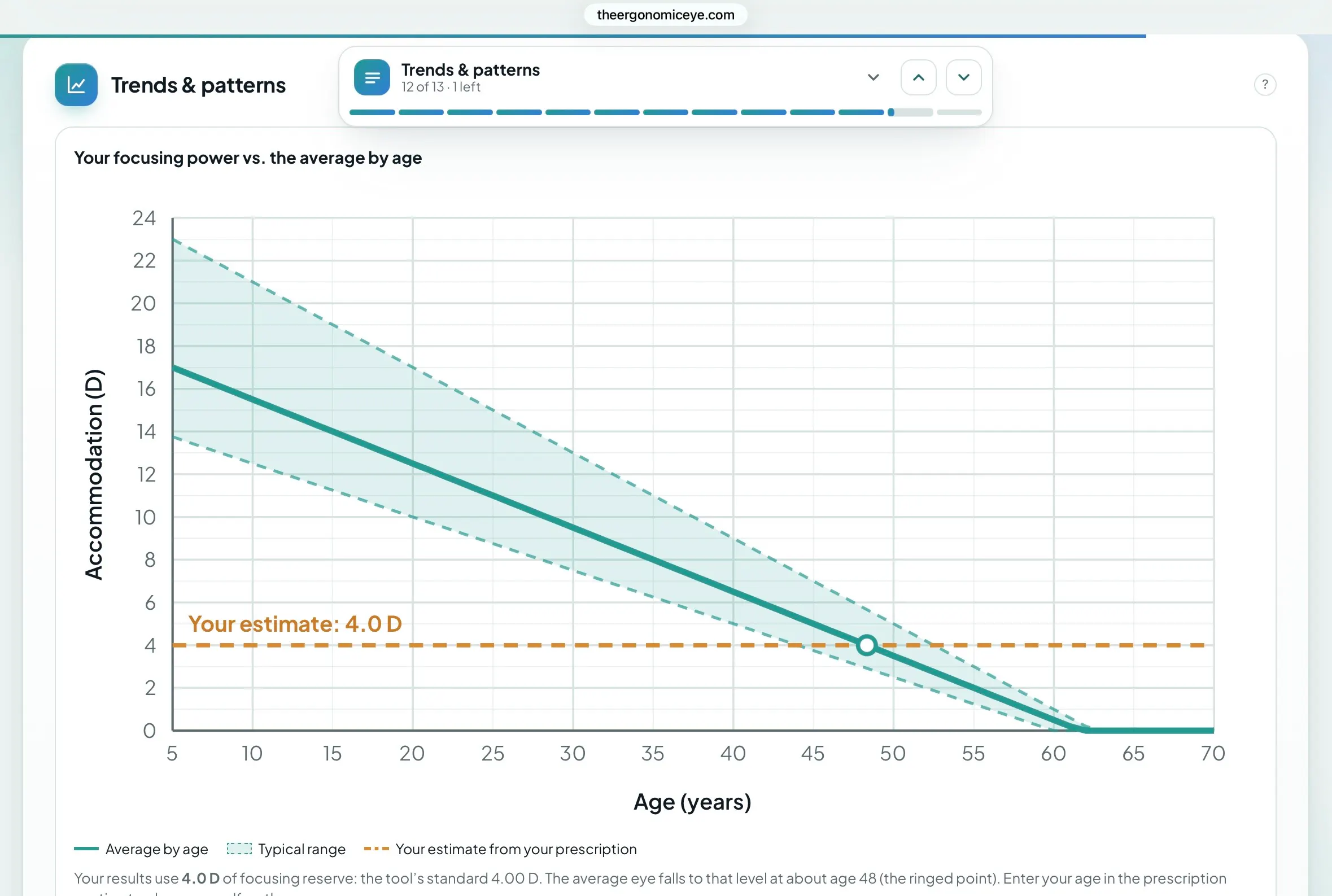Screen dimensions: 1332x896
Task: Click the large 'Trends & patterns' page heading
Action: pos(198,85)
